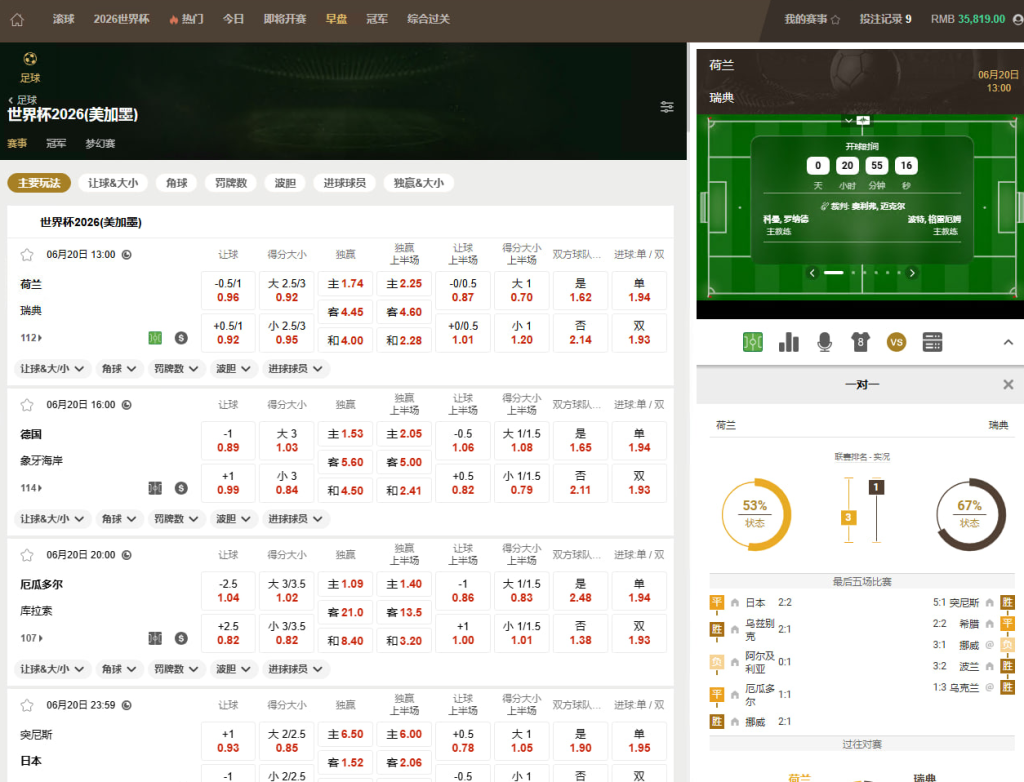This screenshot has height=782, width=1024.
Task: Expand 波胆 under the Germany match
Action: (x=233, y=519)
